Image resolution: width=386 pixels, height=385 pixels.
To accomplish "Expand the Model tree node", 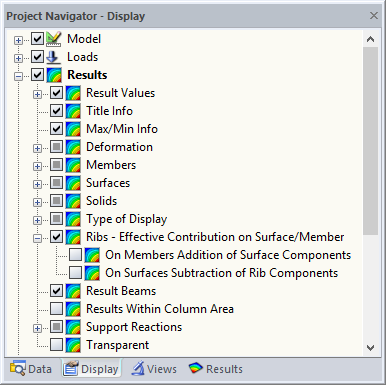I will (x=18, y=40).
